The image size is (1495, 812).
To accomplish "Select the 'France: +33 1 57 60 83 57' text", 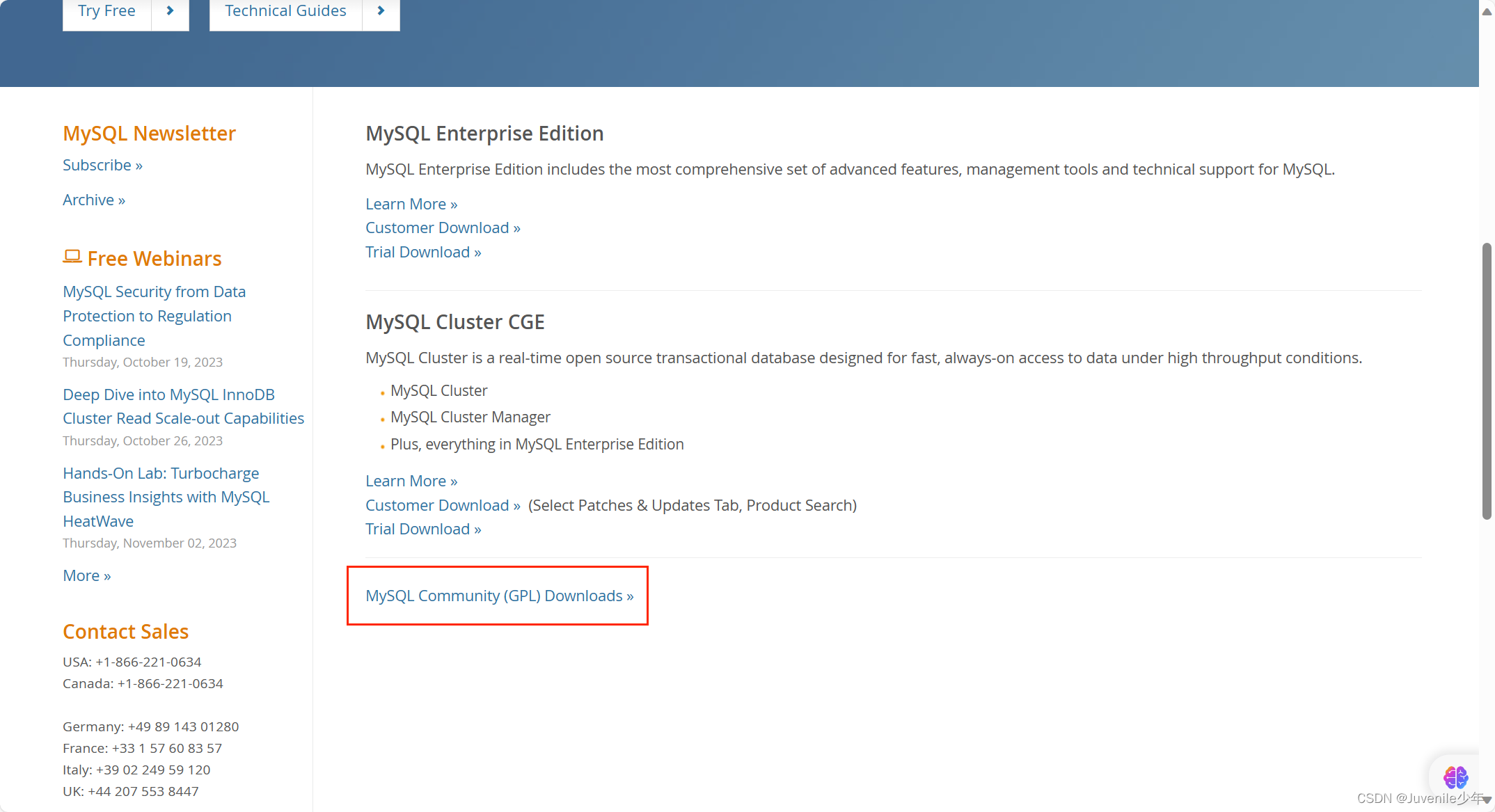I will click(x=142, y=748).
